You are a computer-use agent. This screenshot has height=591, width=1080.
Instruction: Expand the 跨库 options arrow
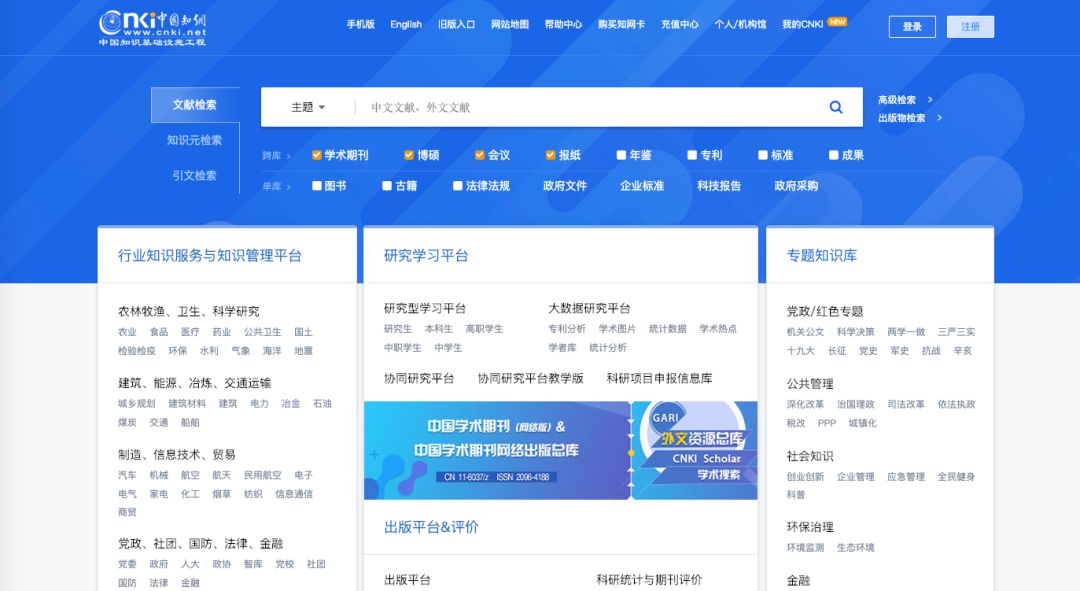288,156
